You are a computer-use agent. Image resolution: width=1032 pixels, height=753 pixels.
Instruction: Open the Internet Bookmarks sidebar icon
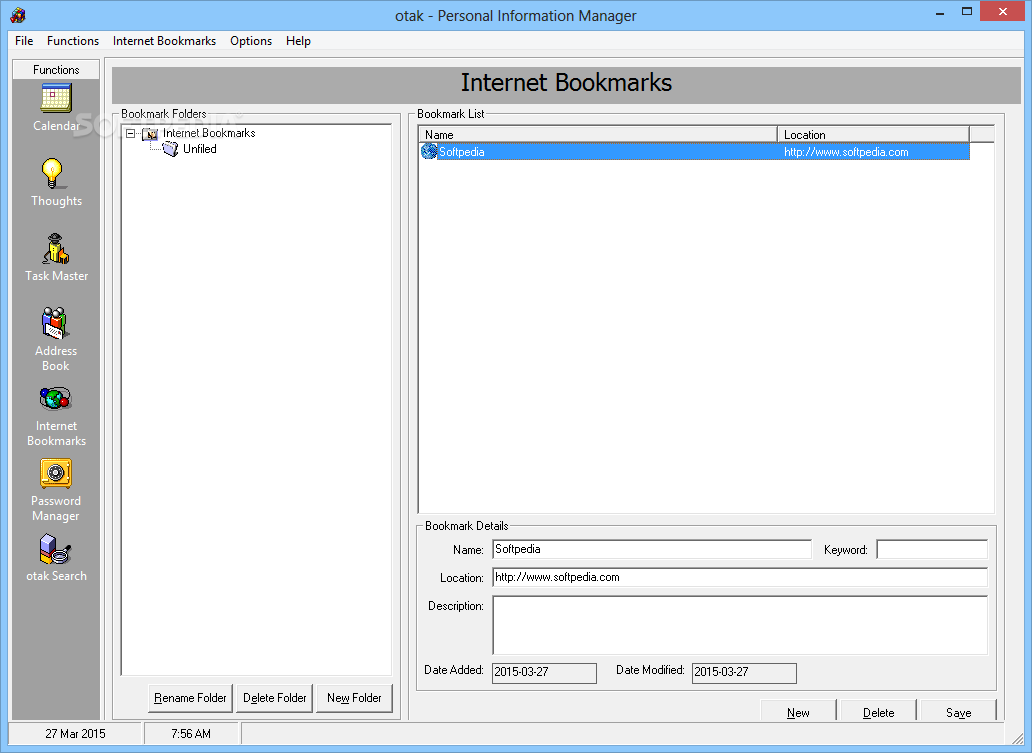point(55,399)
